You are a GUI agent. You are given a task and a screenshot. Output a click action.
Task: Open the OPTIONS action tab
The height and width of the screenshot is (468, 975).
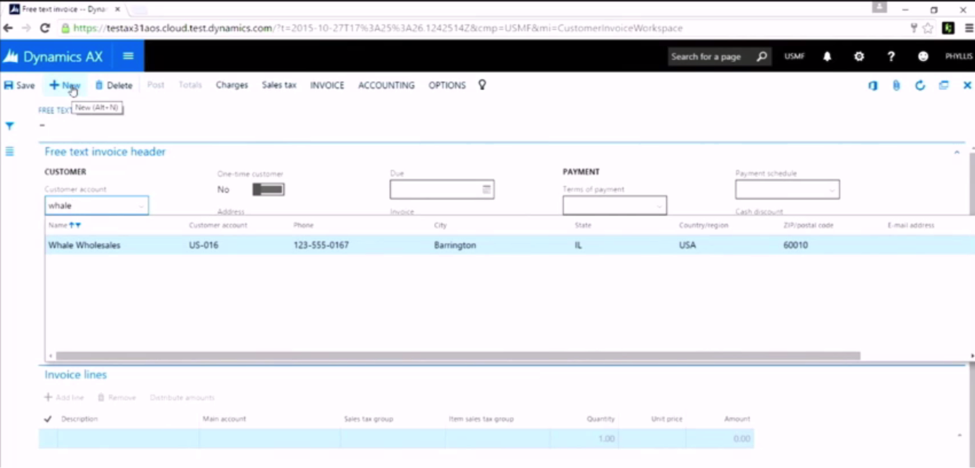[x=447, y=86]
